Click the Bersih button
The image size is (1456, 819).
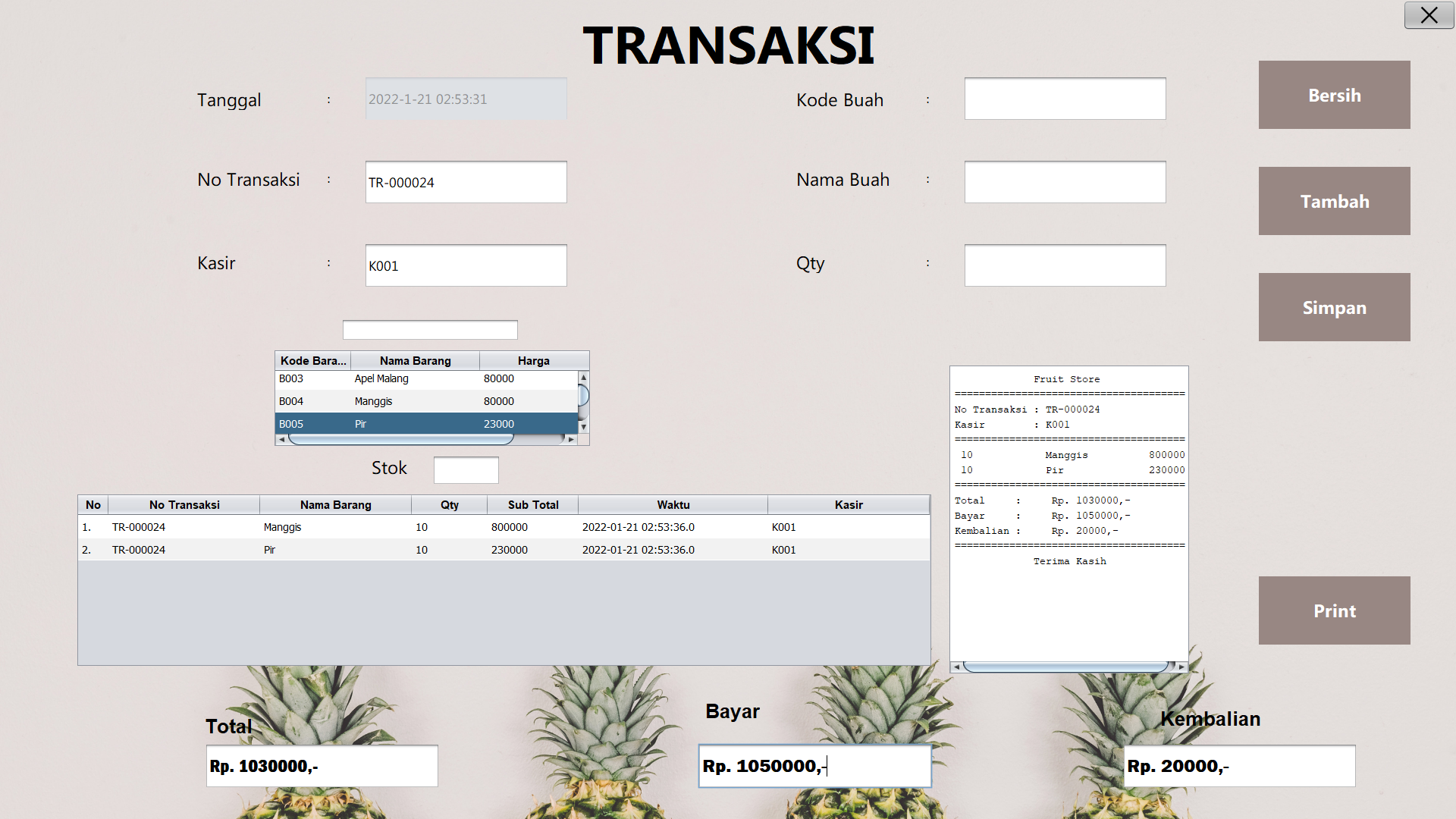click(1334, 95)
